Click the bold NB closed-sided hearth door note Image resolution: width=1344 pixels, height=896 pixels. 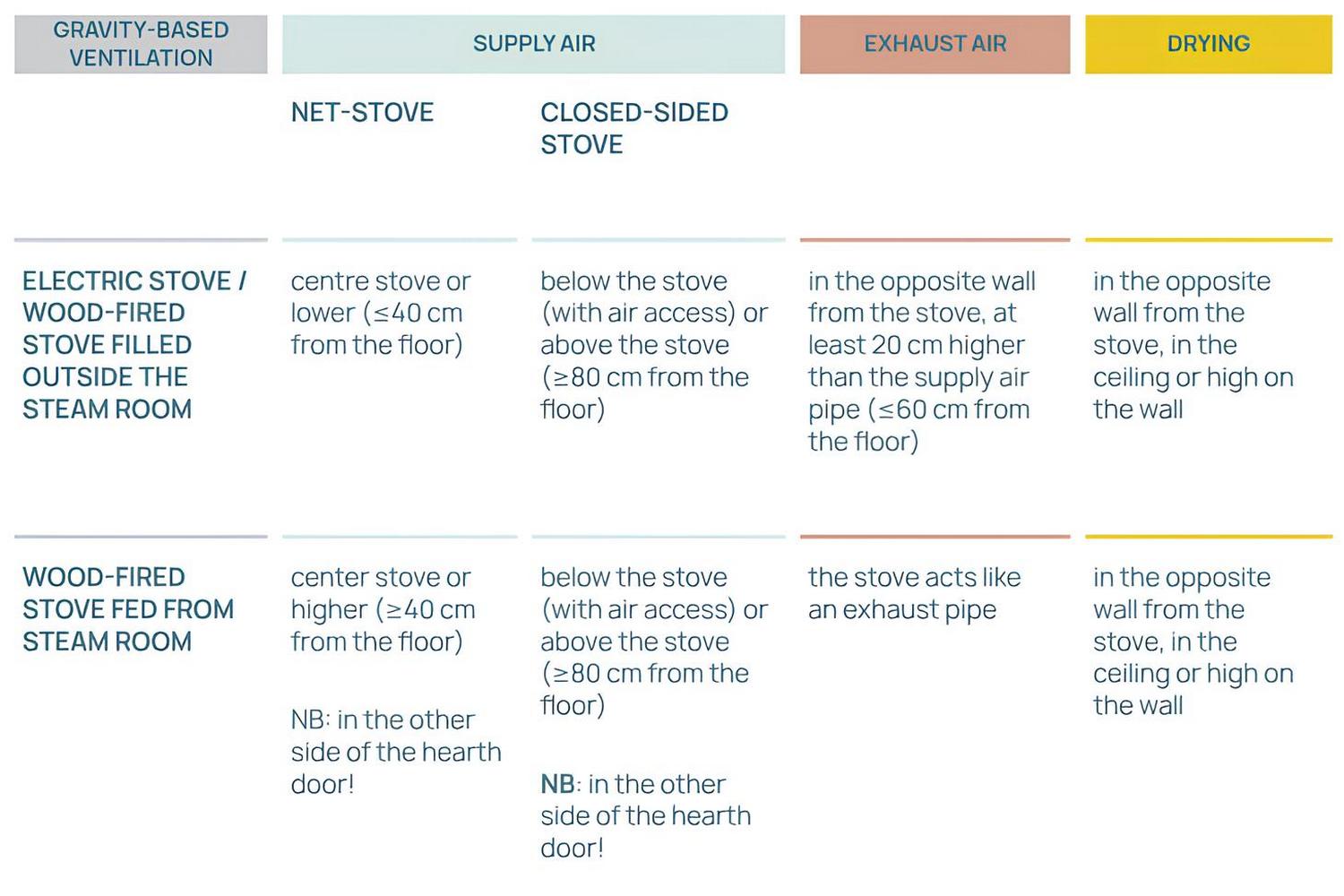pos(645,815)
